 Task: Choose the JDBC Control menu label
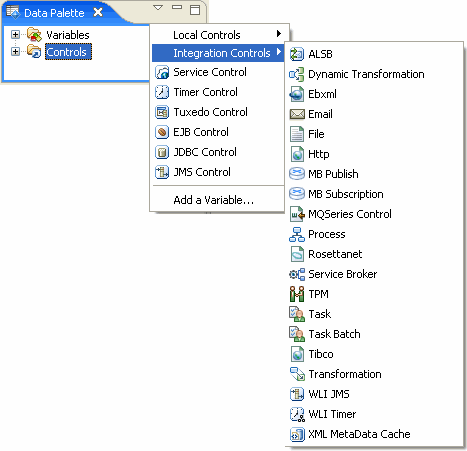[x=205, y=152]
